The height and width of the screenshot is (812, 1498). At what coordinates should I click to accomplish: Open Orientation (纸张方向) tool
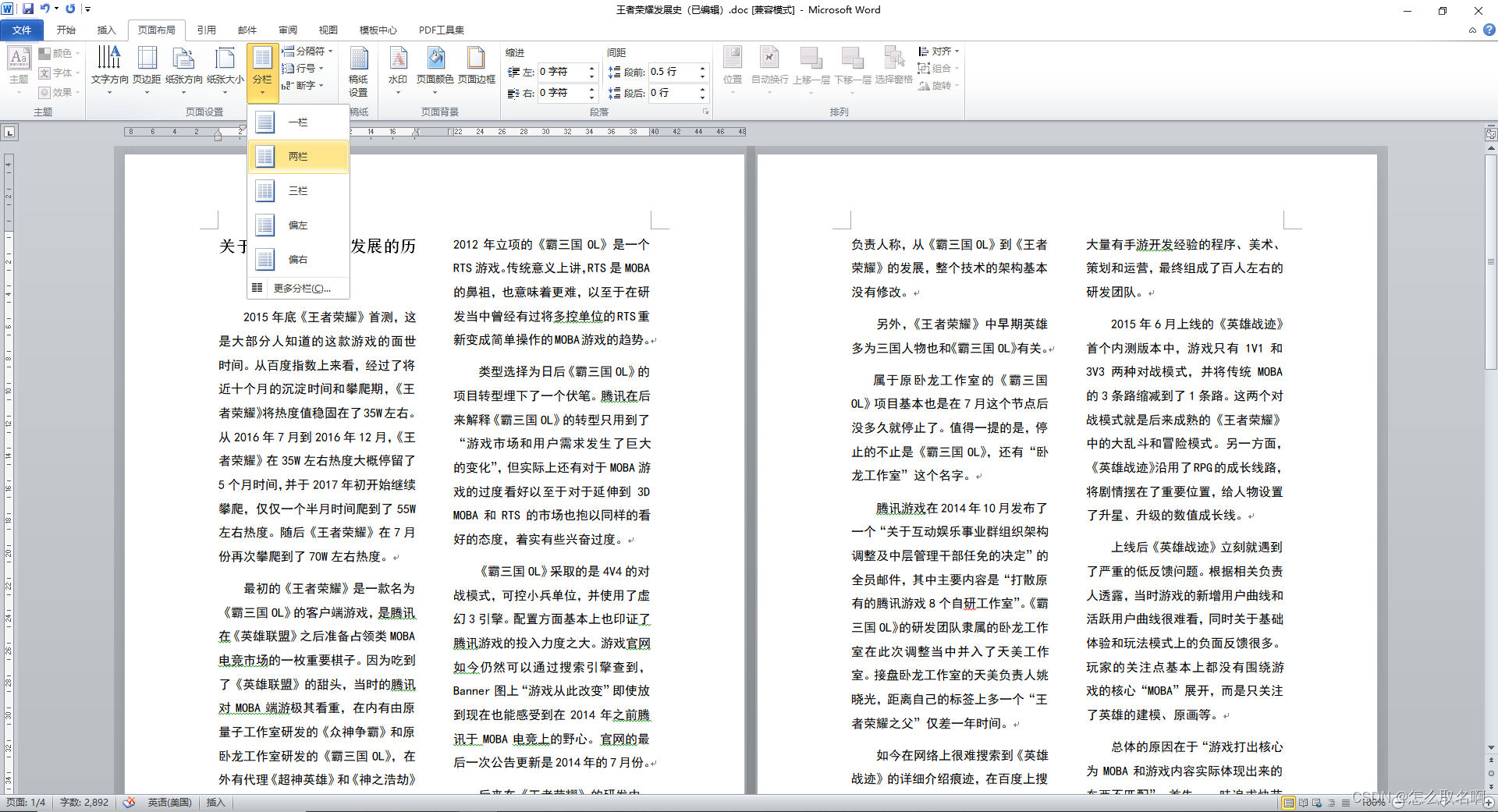184,69
